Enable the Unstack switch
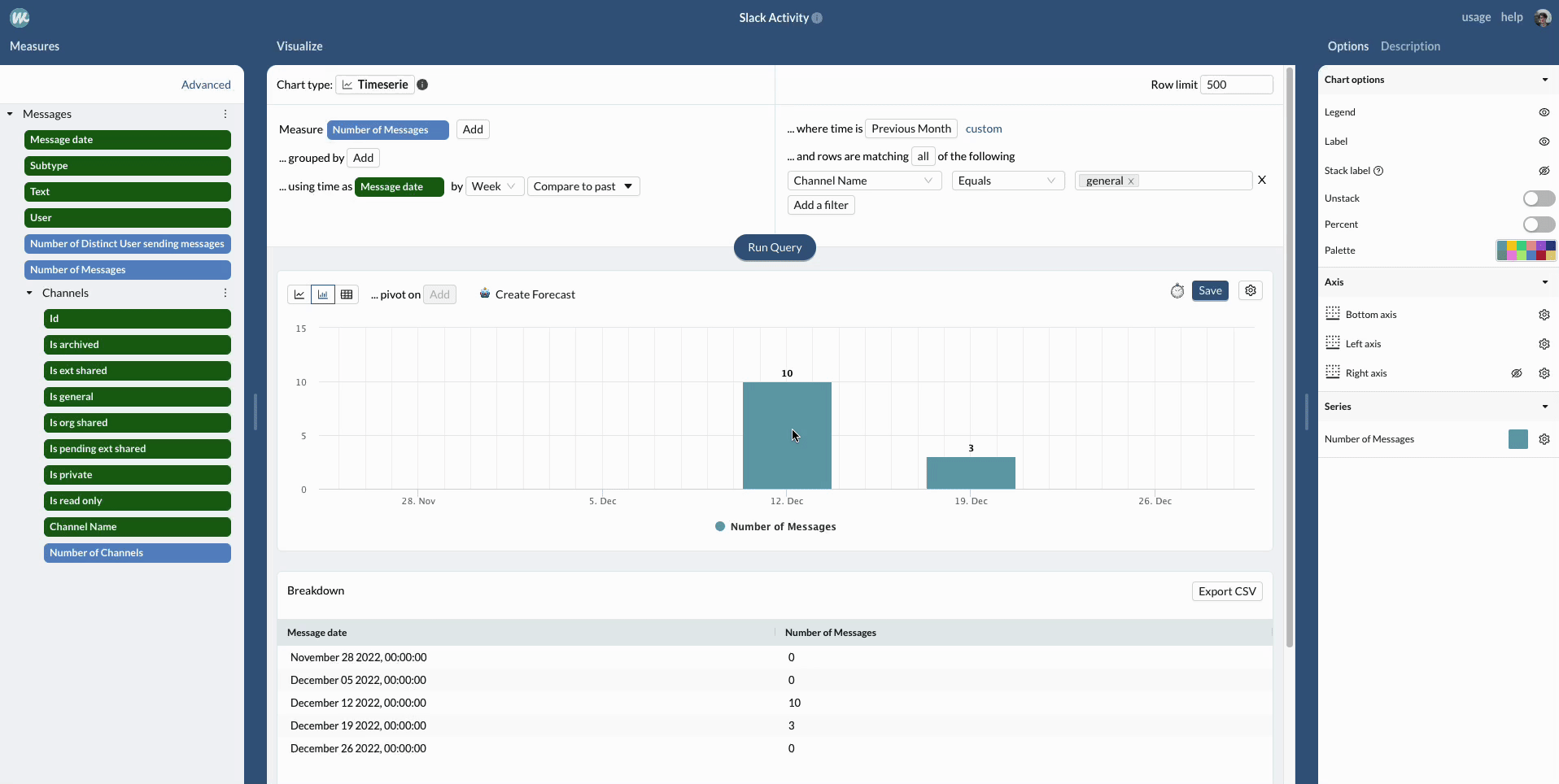This screenshot has width=1559, height=784. pos(1539,198)
